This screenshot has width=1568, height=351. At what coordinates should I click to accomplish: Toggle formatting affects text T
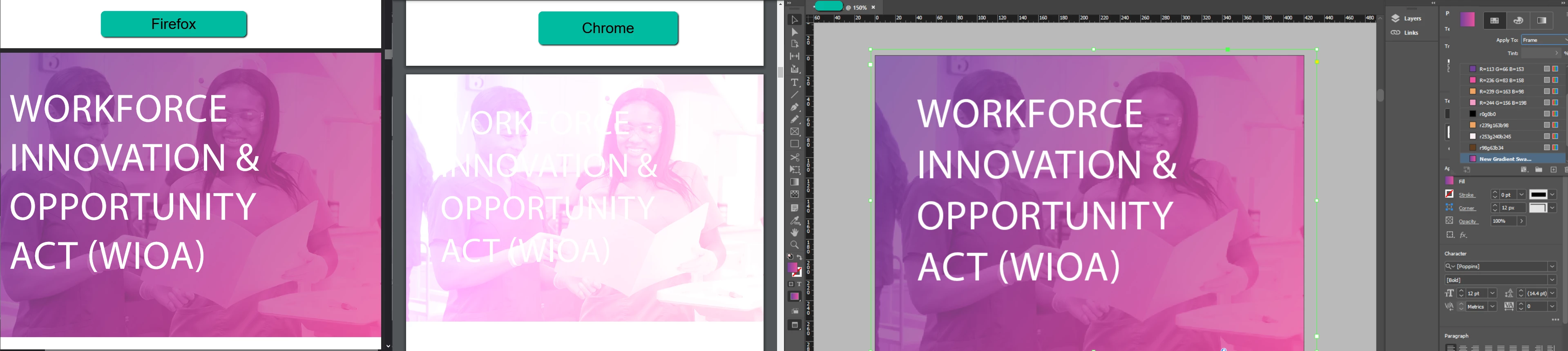point(799,284)
